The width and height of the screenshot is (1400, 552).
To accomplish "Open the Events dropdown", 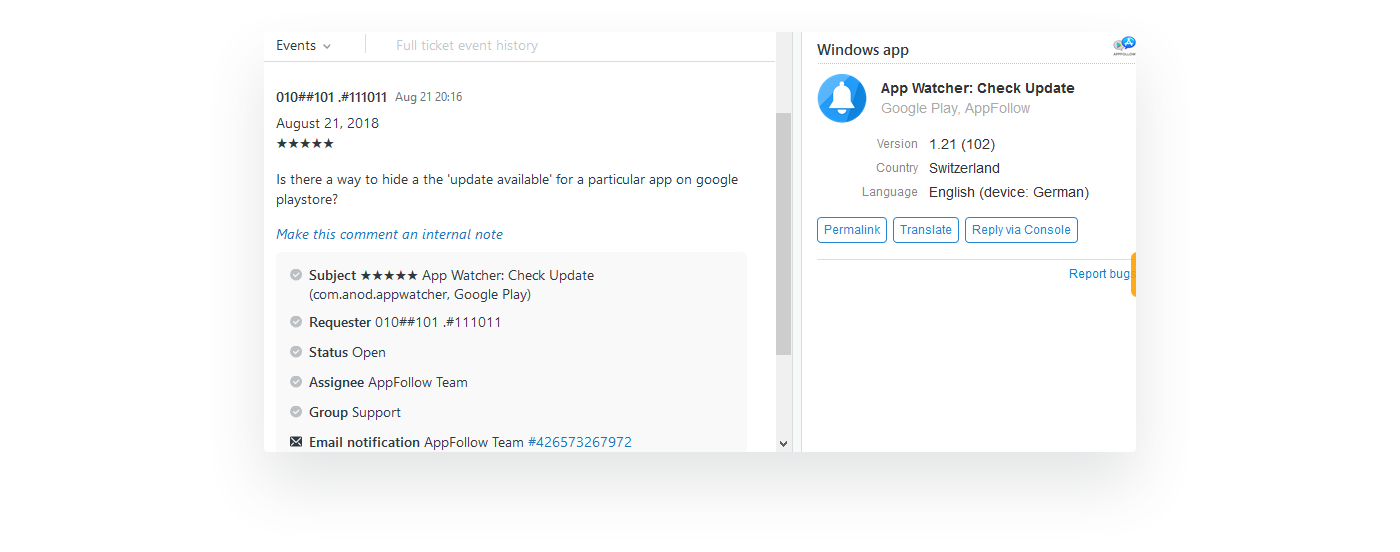I will tap(303, 46).
